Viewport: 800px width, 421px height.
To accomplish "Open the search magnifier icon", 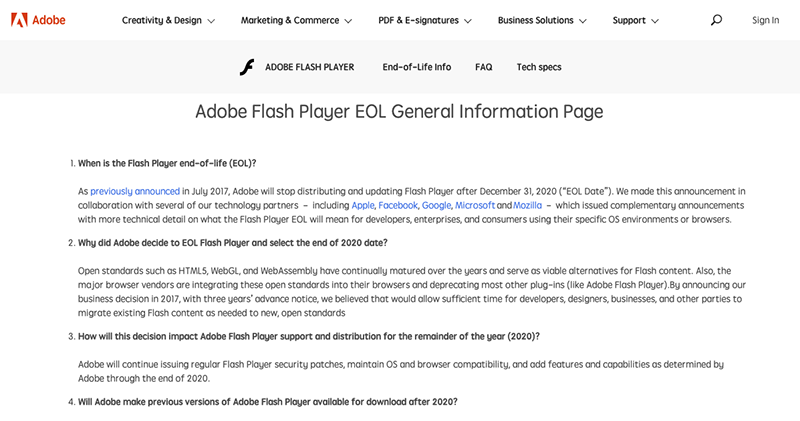I will 716,20.
